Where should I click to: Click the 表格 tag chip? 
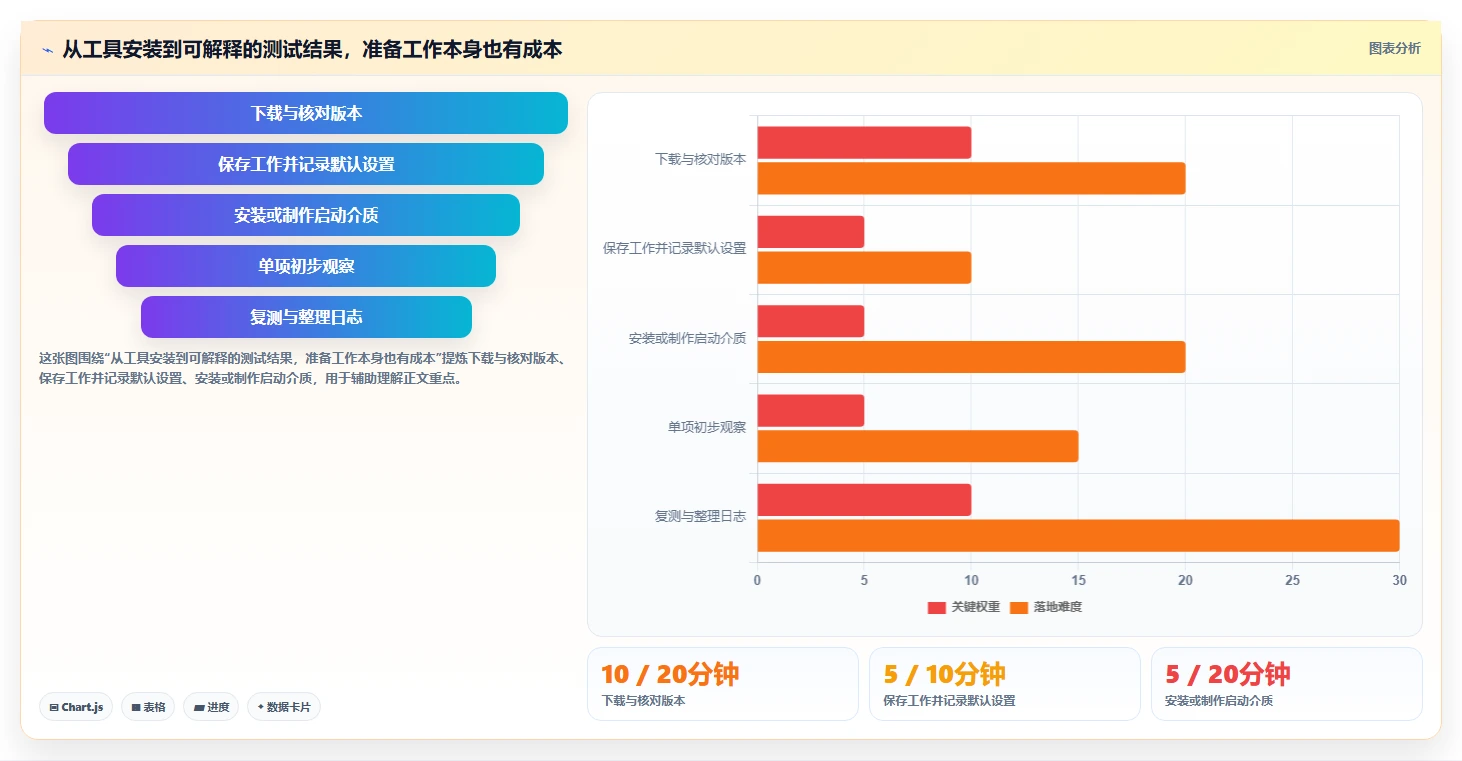(x=148, y=707)
